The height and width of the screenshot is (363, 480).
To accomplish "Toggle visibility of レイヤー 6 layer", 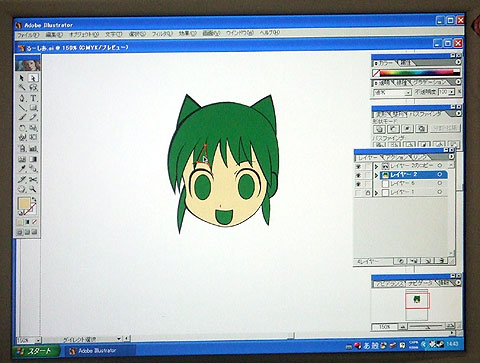I will 359,184.
